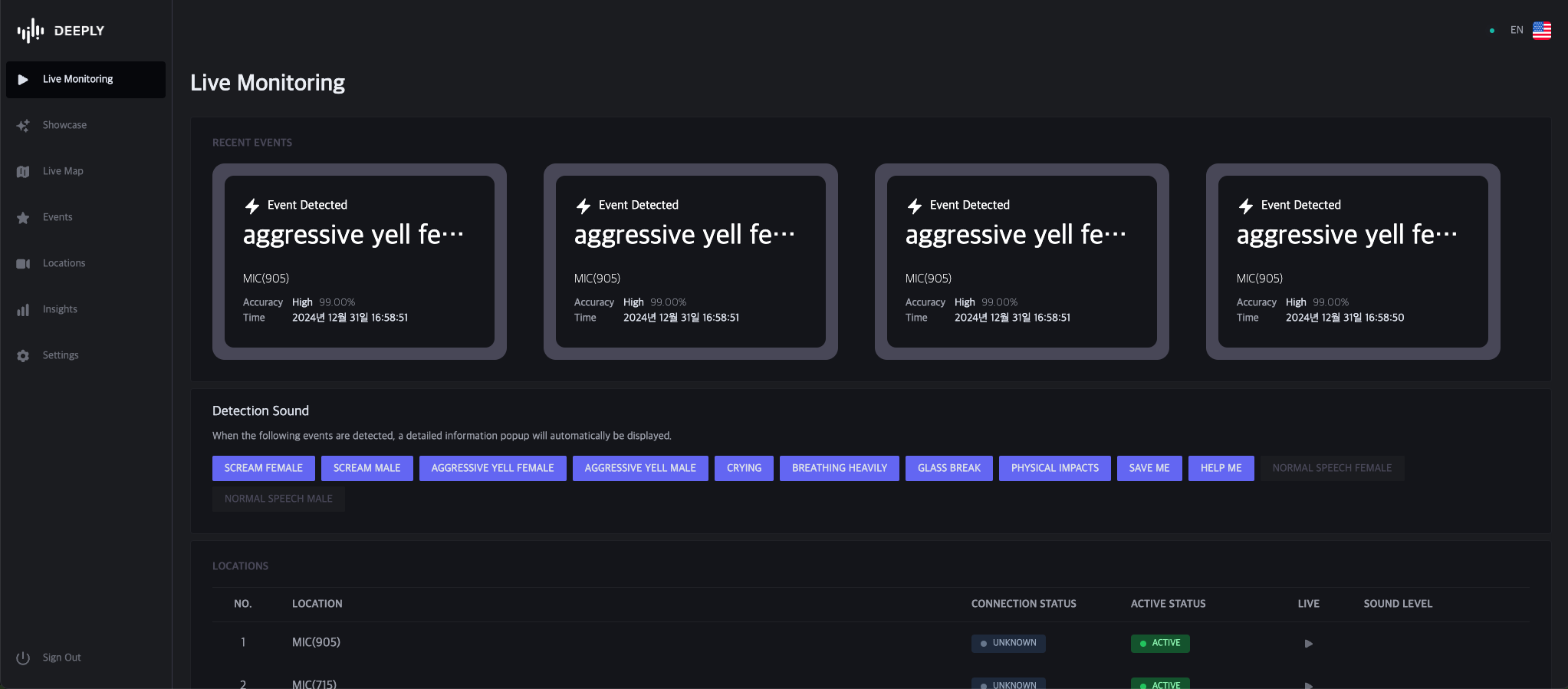The image size is (1568, 689).
Task: Click the Deeply logo icon
Action: pyautogui.click(x=31, y=31)
